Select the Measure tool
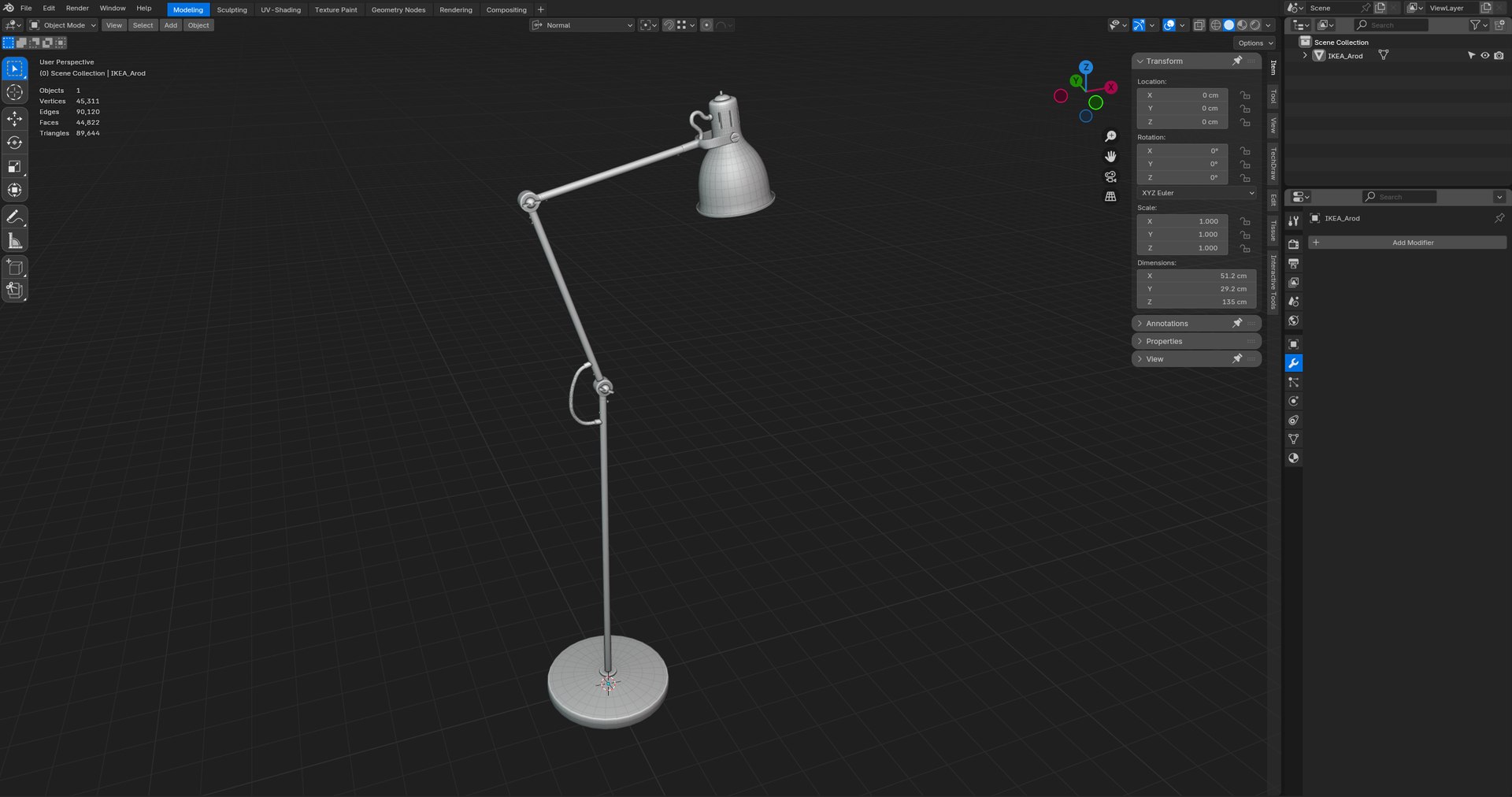The width and height of the screenshot is (1512, 797). [x=15, y=240]
